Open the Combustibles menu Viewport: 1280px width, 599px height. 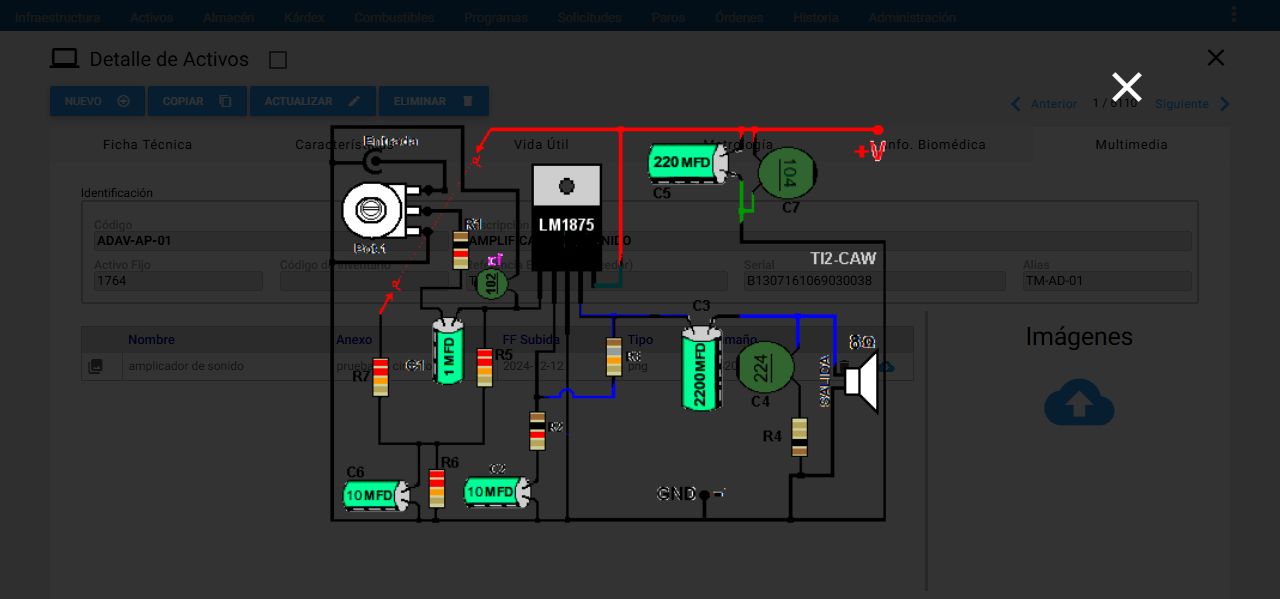[x=394, y=17]
